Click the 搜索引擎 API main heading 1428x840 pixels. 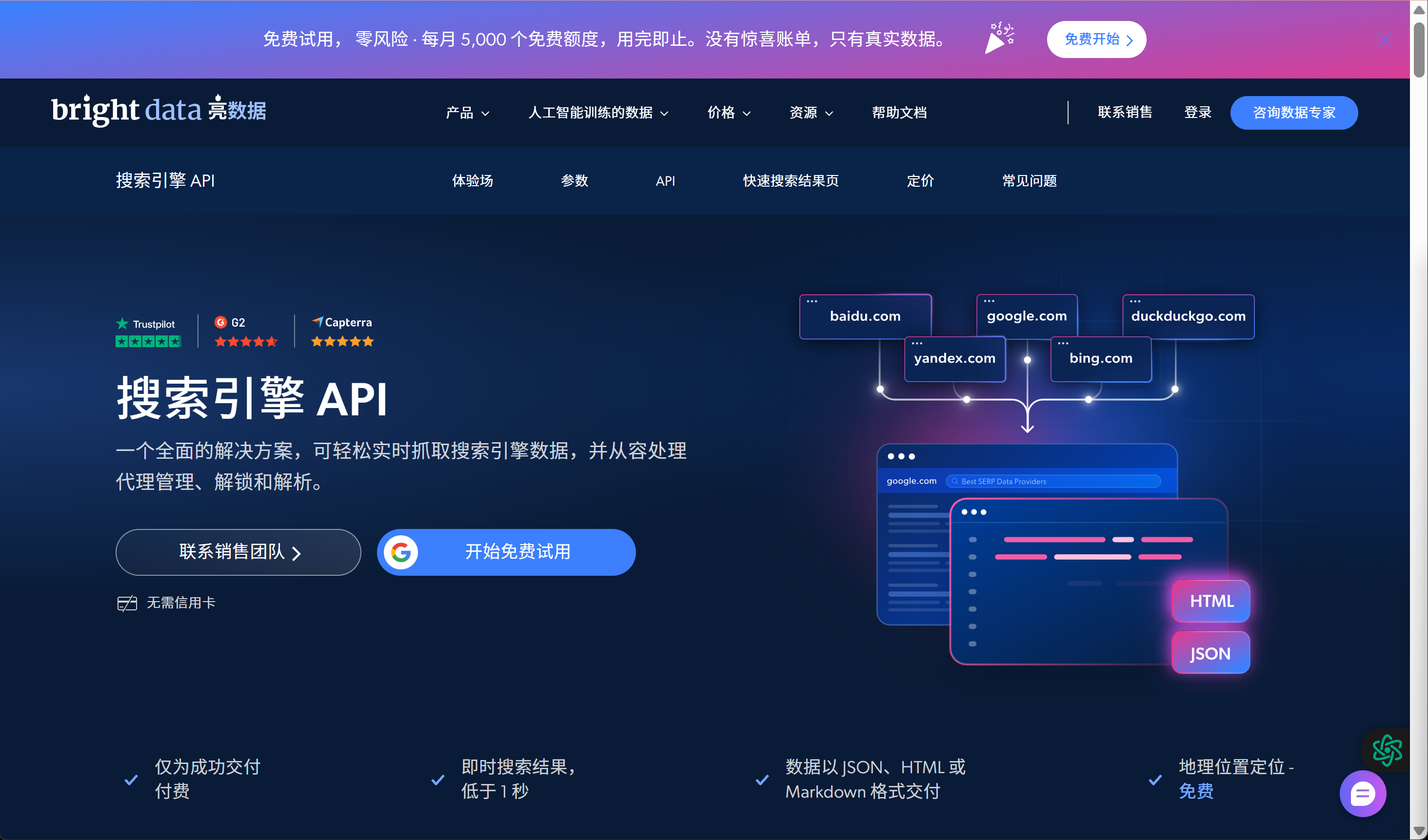(252, 399)
